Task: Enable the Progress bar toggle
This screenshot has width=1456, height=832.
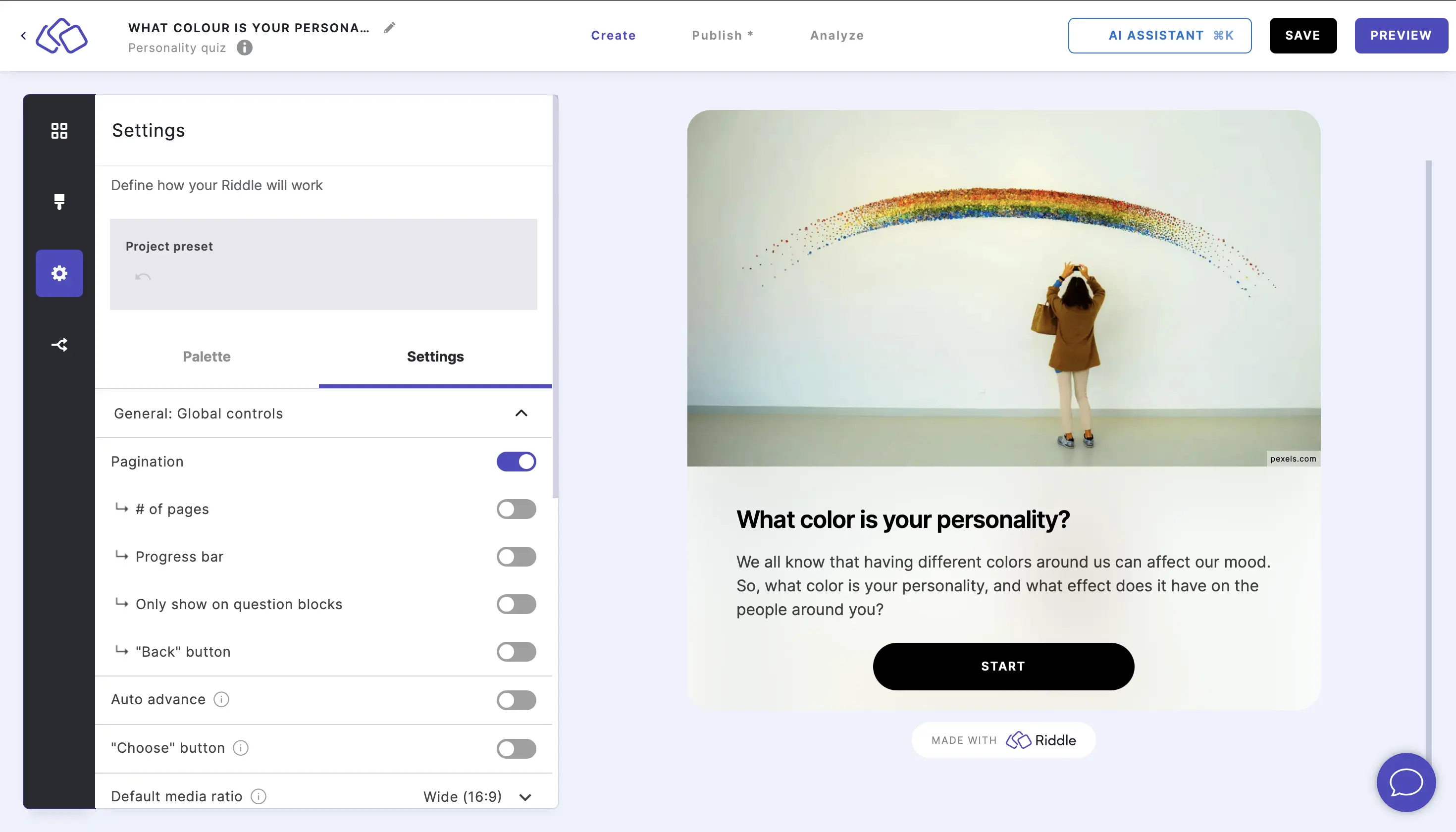Action: 517,557
